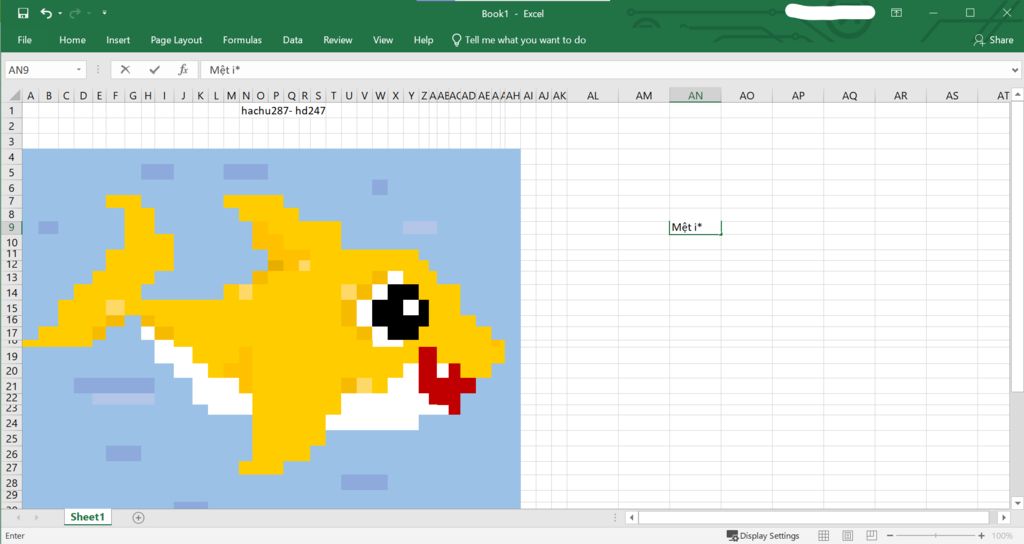Click vertical scrollbar down arrow
The height and width of the screenshot is (544, 1024).
[x=1017, y=503]
